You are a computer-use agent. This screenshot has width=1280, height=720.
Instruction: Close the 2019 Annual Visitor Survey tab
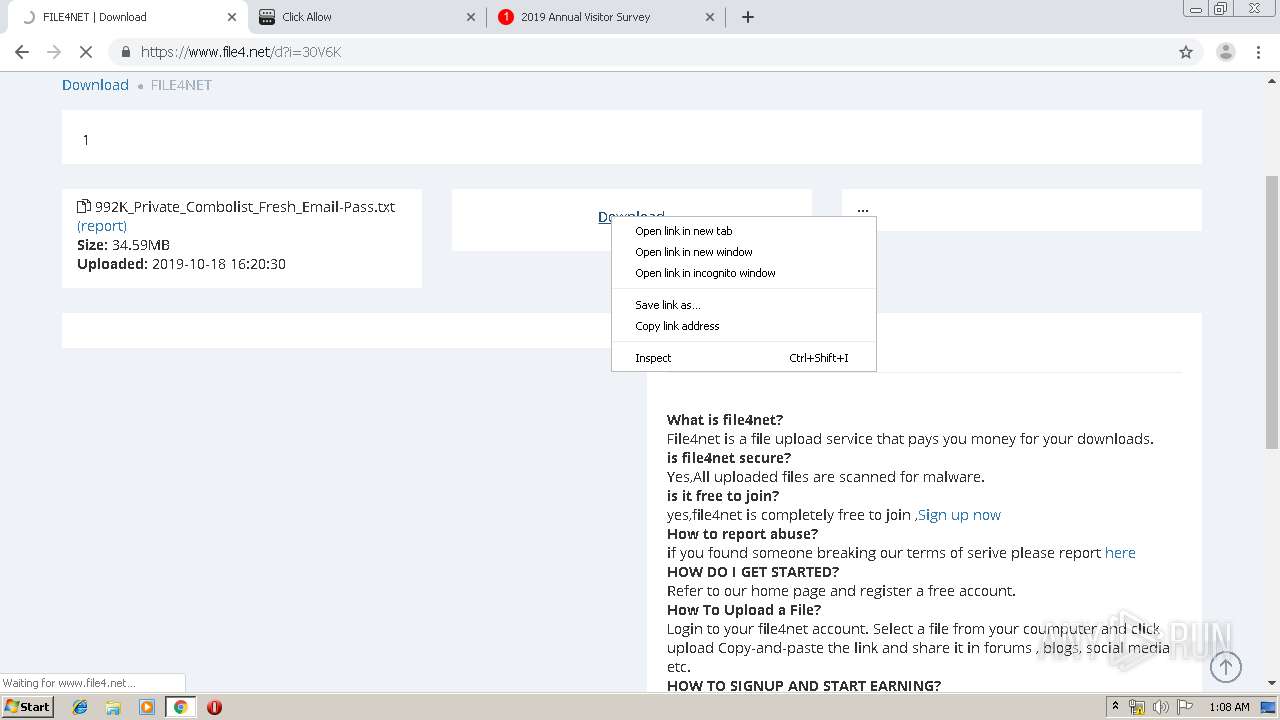[710, 17]
